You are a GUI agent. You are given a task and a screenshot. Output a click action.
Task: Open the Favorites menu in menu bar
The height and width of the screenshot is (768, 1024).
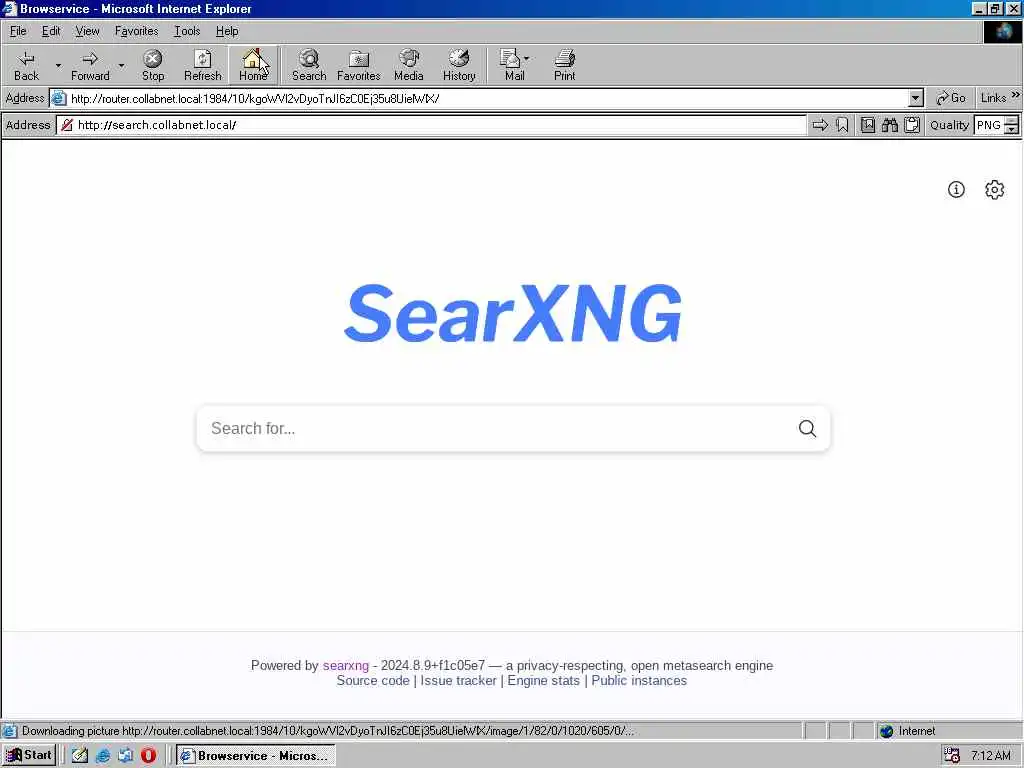click(136, 31)
